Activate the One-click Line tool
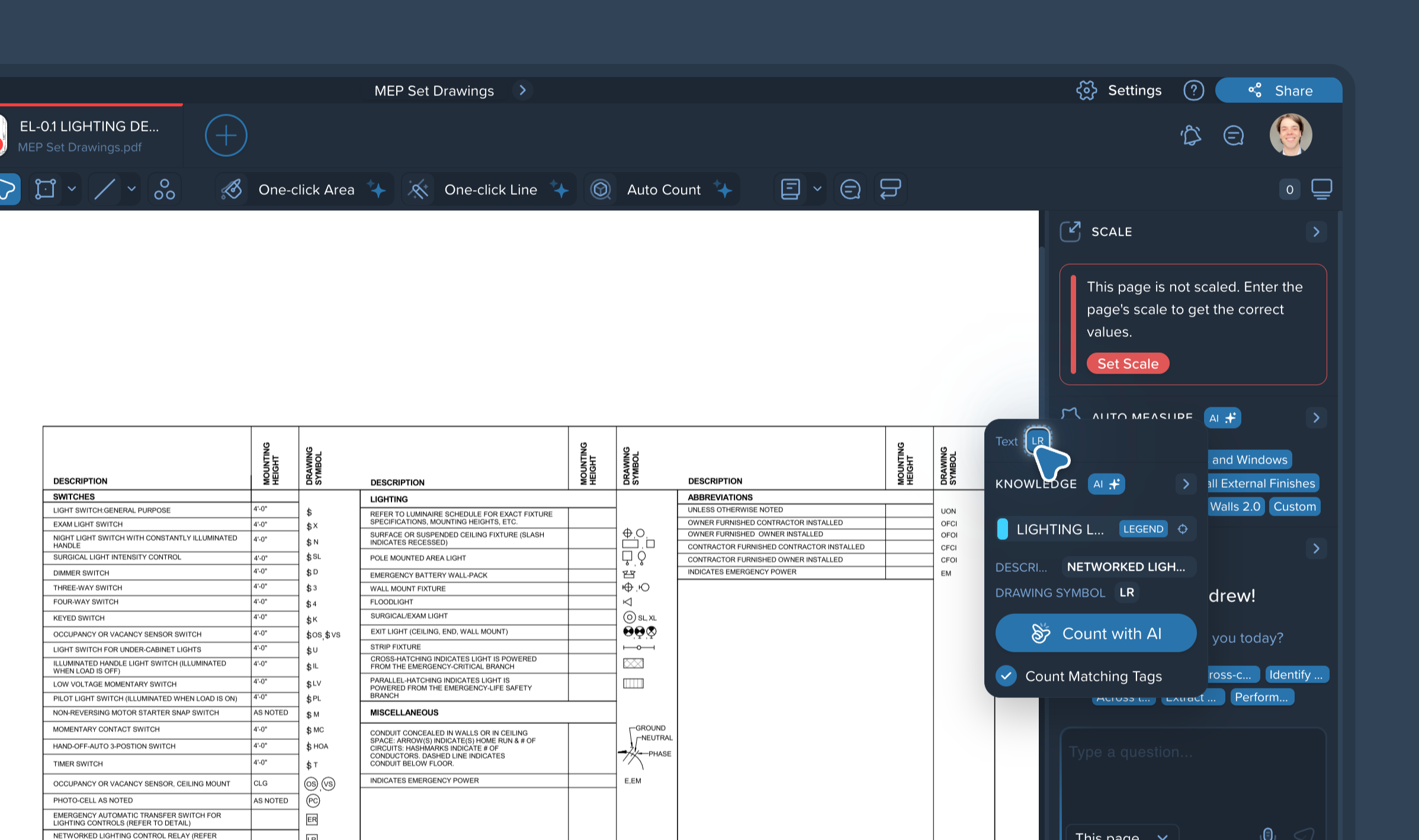 [x=489, y=189]
